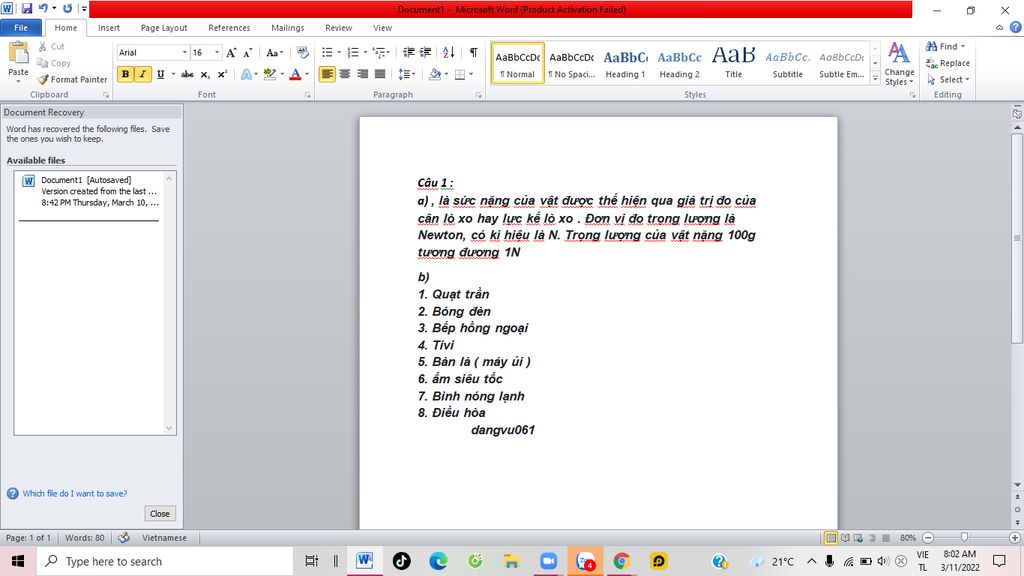Open the font name dropdown Arial
The width and height of the screenshot is (1024, 576).
184,52
